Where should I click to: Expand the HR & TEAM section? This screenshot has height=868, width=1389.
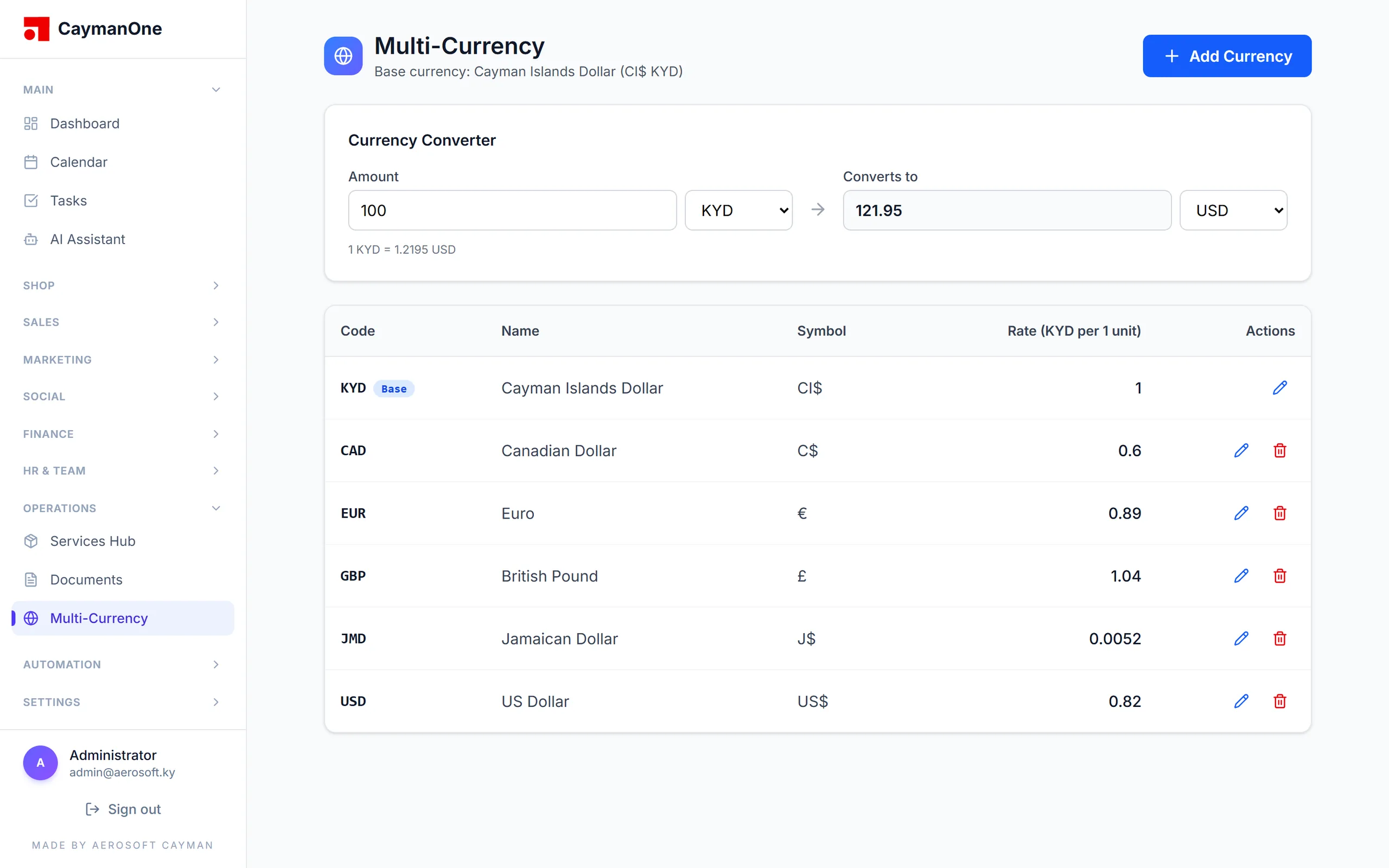(122, 471)
